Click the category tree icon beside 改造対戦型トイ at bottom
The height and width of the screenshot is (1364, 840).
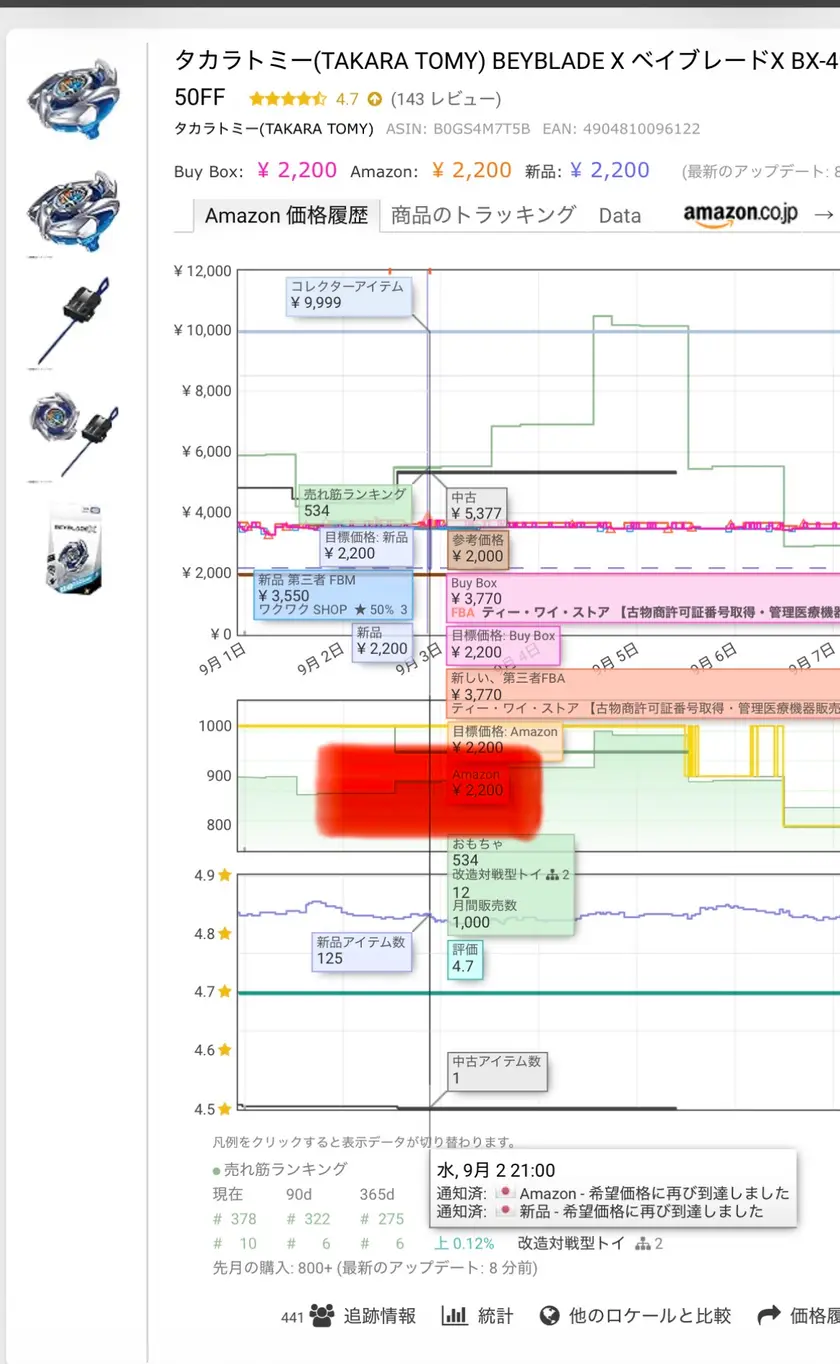coord(643,1243)
